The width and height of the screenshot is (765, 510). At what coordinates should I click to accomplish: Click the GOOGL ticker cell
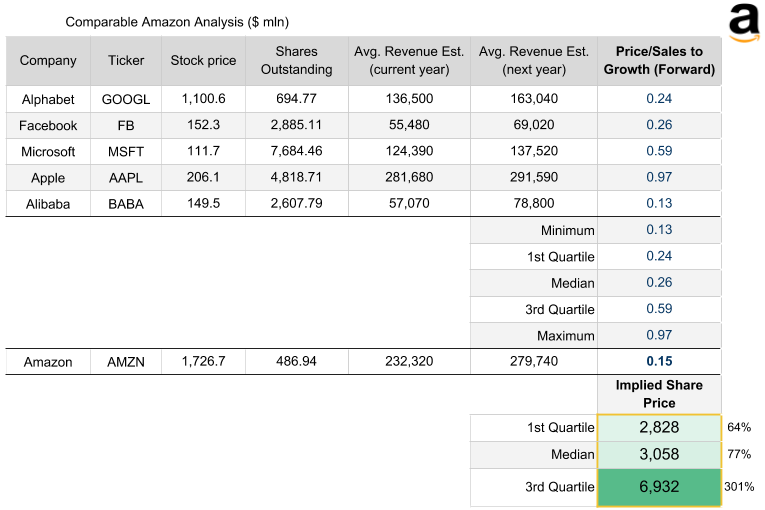[x=126, y=99]
